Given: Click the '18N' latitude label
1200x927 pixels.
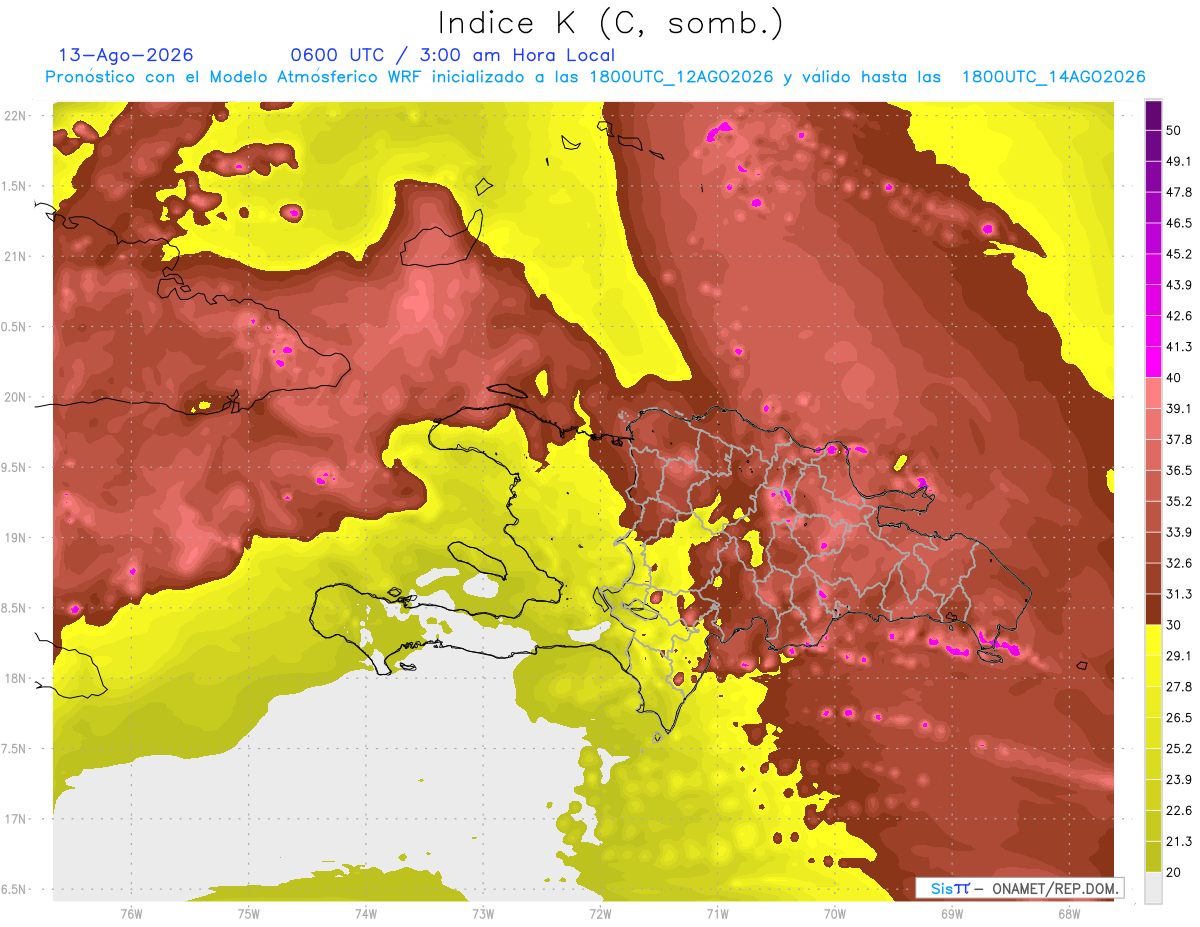Looking at the screenshot, I should [x=16, y=678].
